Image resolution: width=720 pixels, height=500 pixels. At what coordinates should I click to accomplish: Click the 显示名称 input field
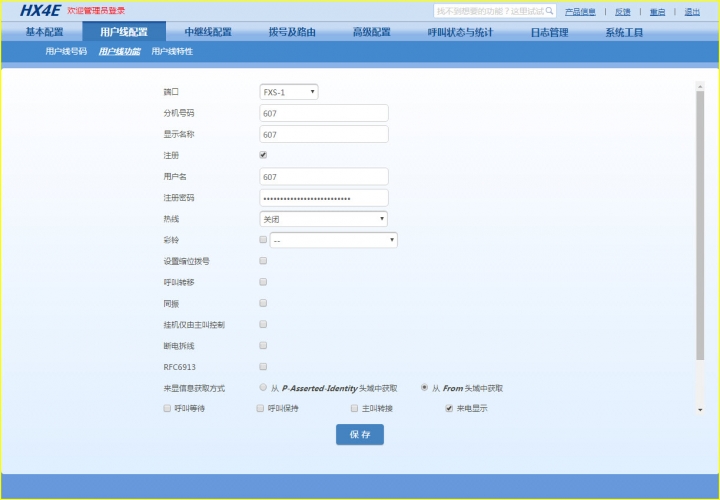point(324,134)
